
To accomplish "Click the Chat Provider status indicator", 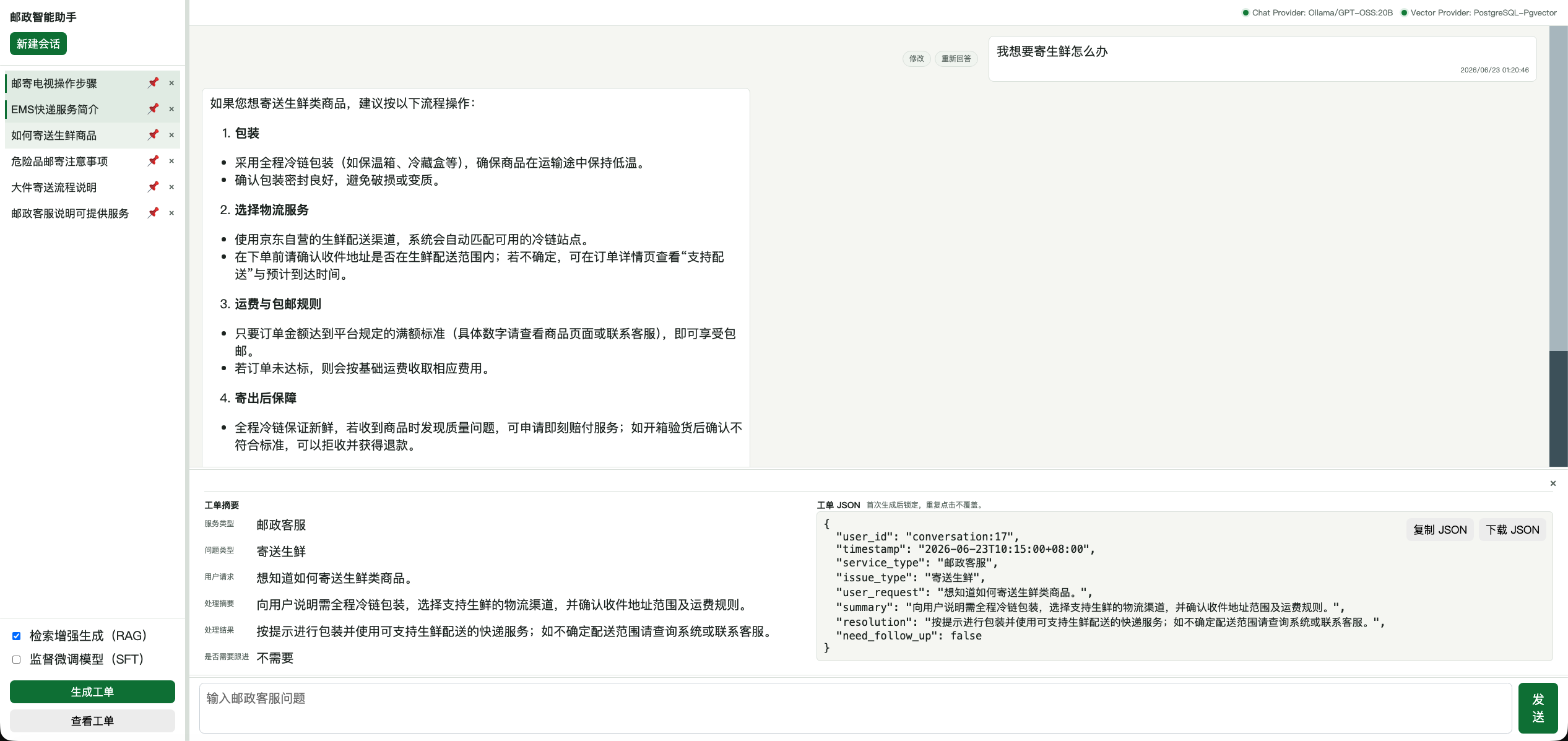I will 1317,12.
